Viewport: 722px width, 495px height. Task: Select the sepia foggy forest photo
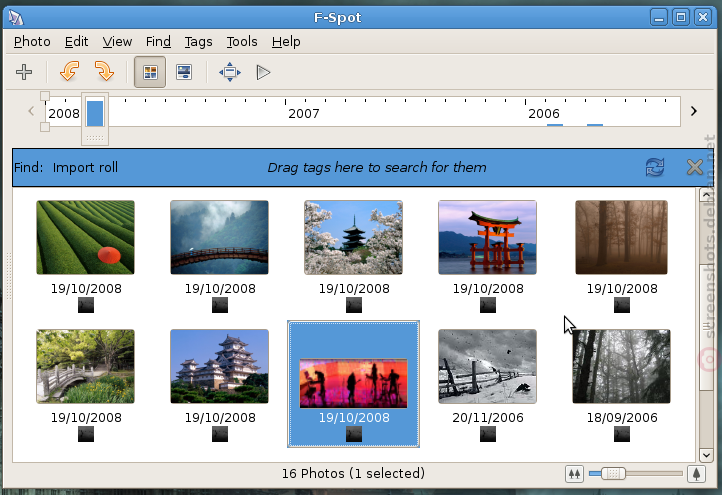pyautogui.click(x=622, y=238)
